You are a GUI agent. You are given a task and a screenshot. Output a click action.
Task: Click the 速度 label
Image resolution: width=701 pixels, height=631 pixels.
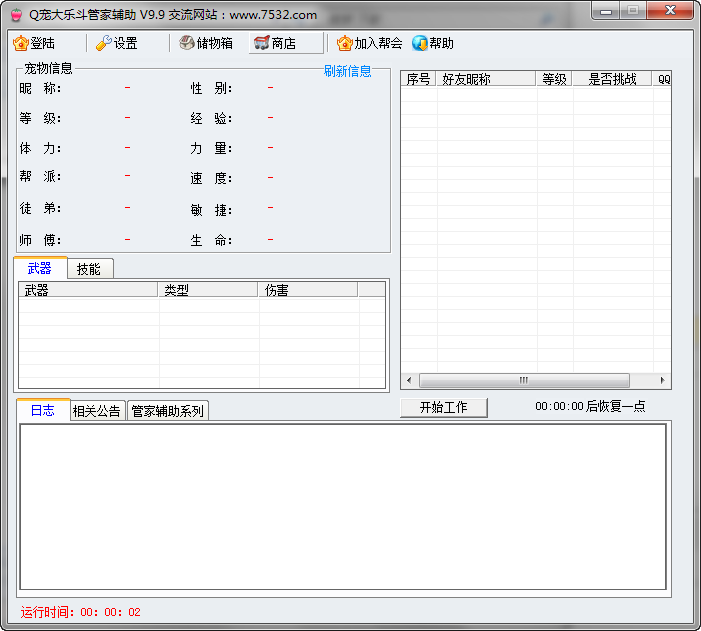[x=211, y=178]
